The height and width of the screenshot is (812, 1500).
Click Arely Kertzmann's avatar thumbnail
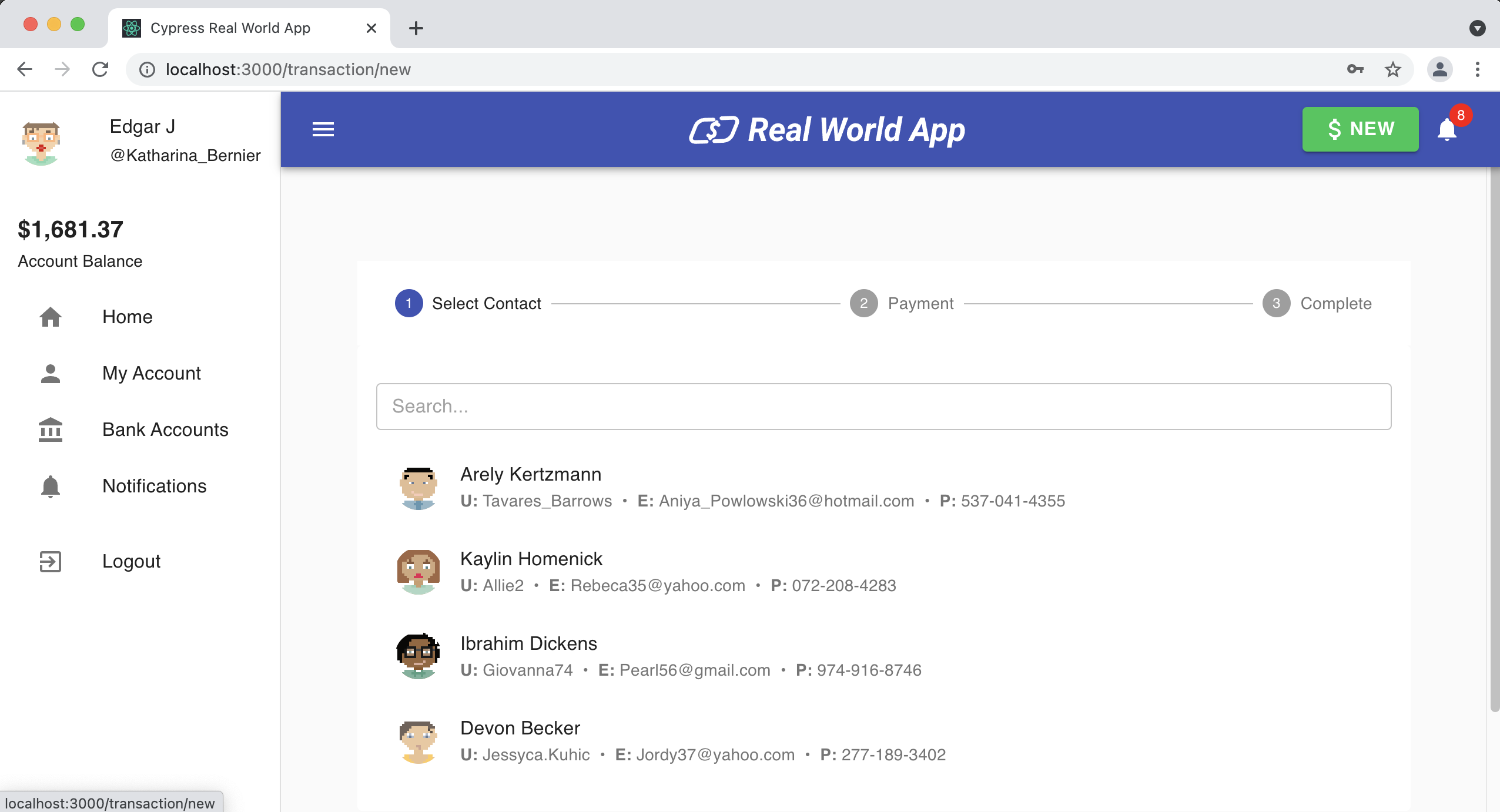coord(418,486)
